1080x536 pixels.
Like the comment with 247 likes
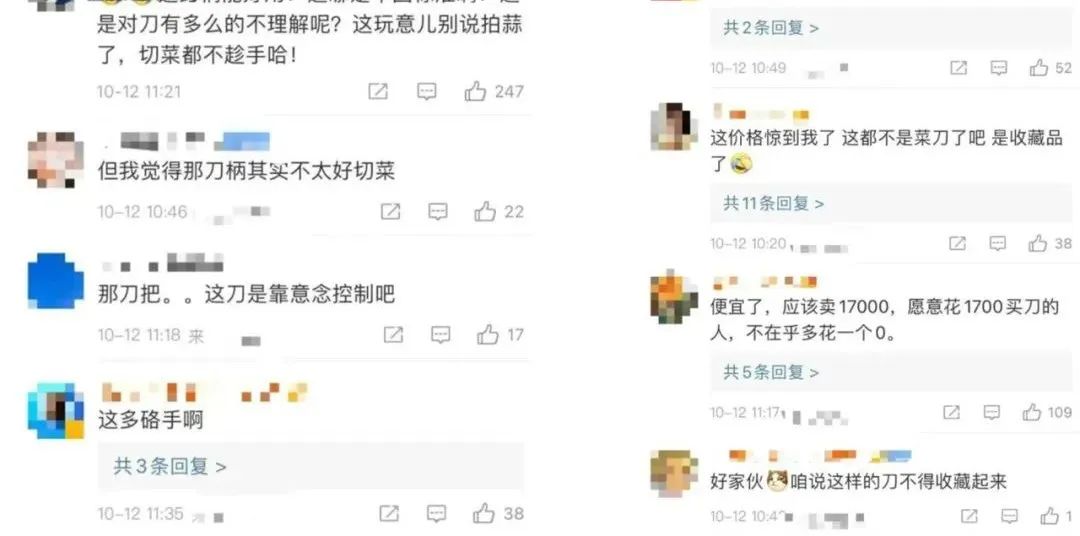tap(475, 91)
